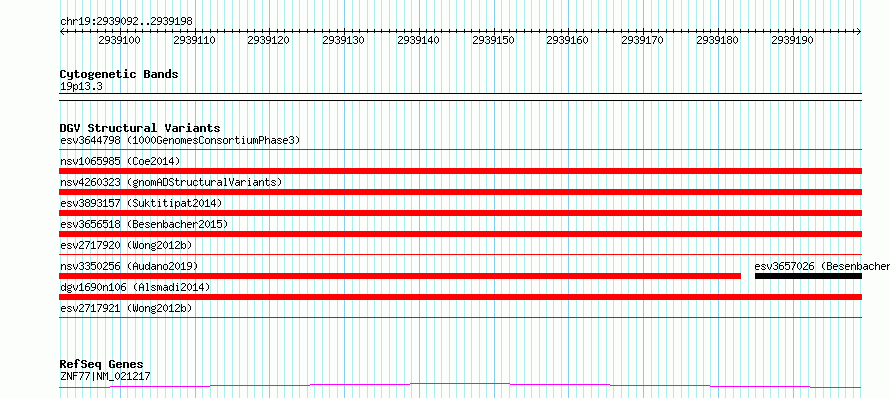Click the esv3644798 1000GenomesConsortiumPhase3 variant label
The width and height of the screenshot is (890, 398).
tap(180, 140)
